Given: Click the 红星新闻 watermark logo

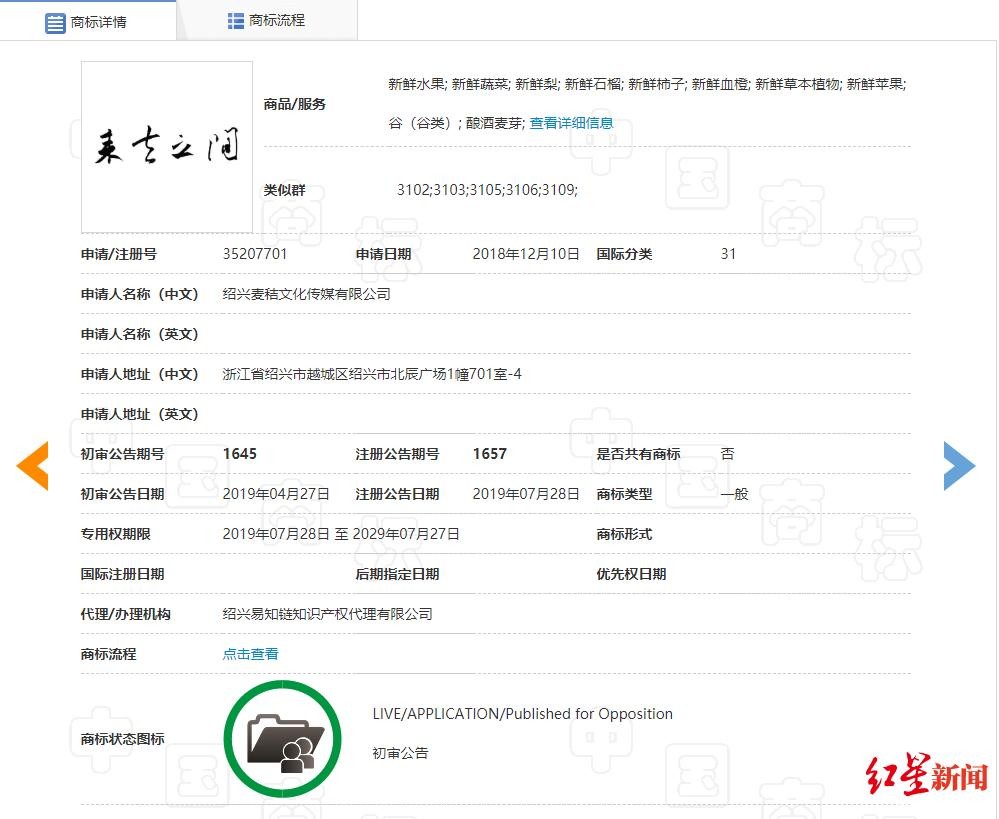Looking at the screenshot, I should point(925,776).
